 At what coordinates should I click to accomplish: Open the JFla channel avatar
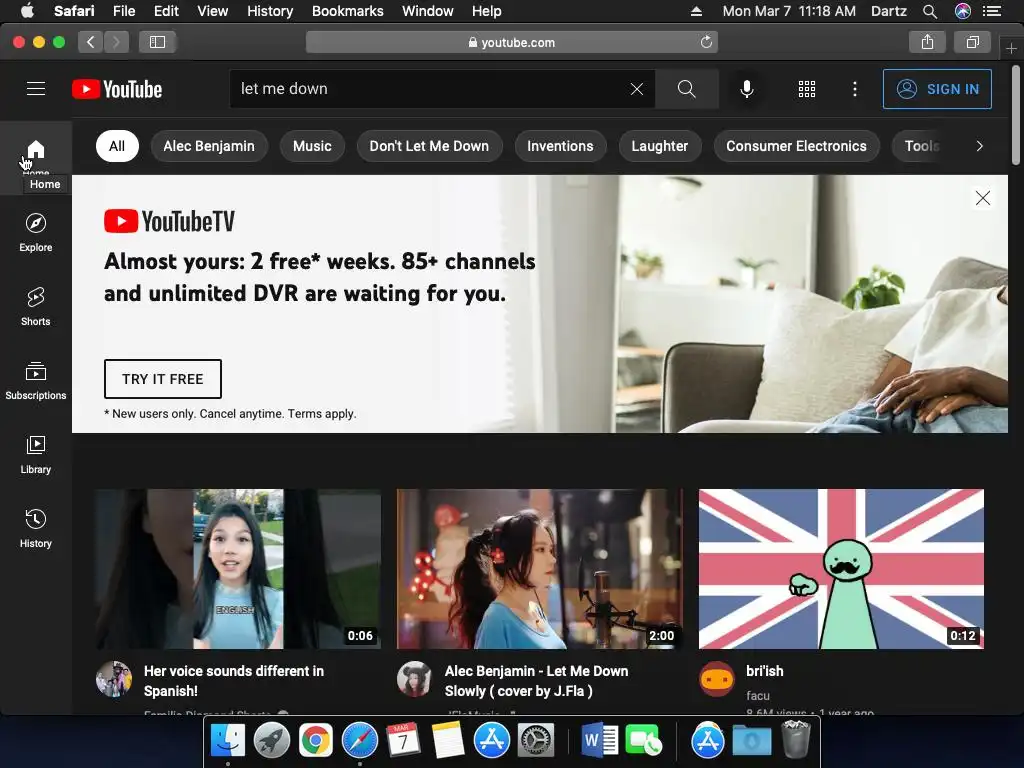point(415,679)
